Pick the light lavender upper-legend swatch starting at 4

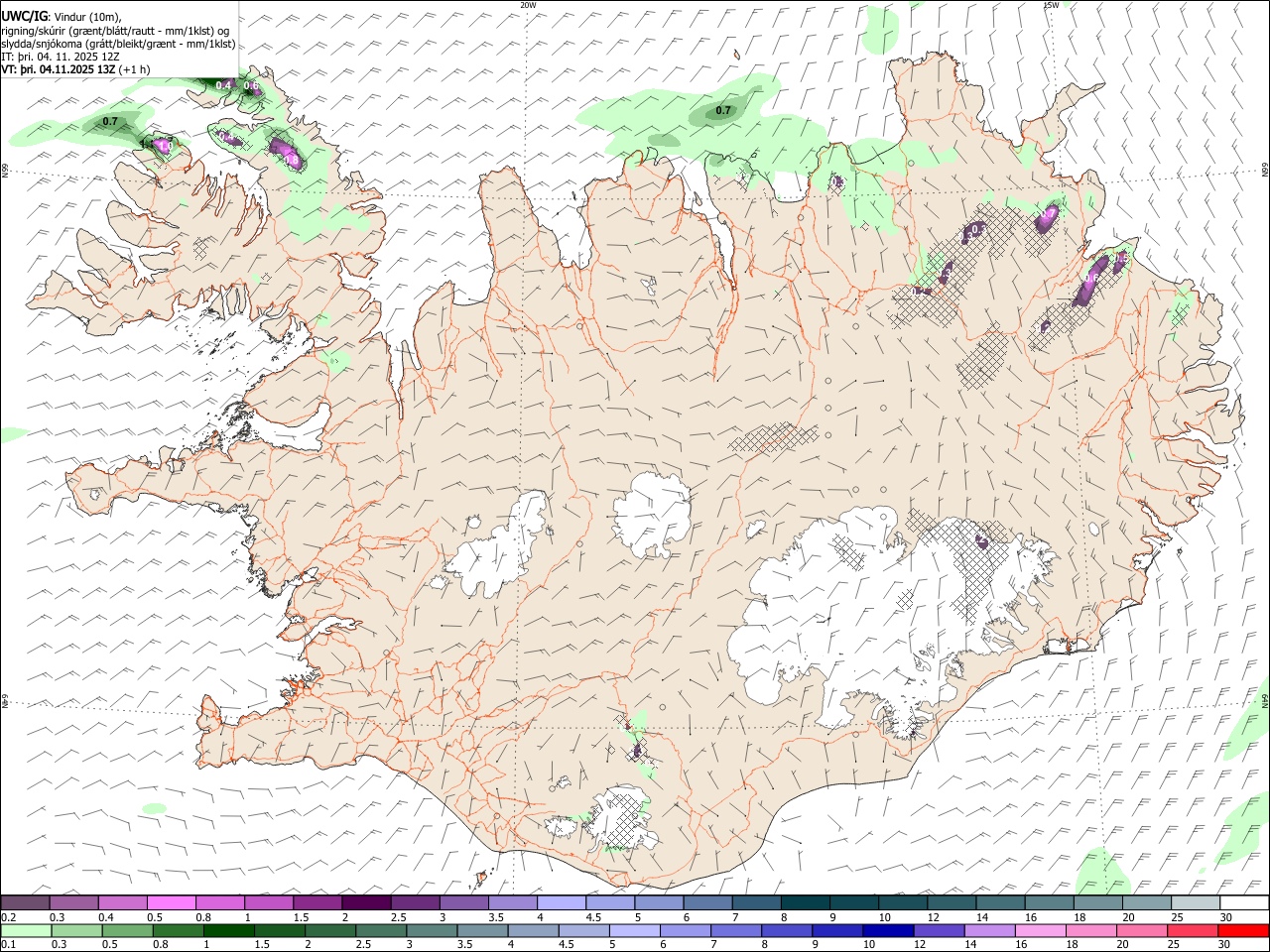tap(562, 903)
